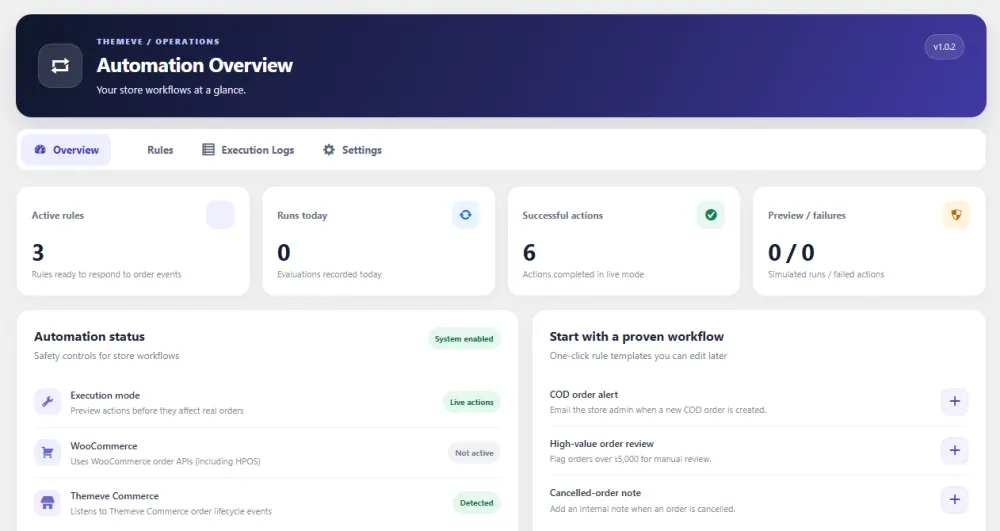Open the Execution Logs tab
The height and width of the screenshot is (531, 1000).
pos(248,150)
